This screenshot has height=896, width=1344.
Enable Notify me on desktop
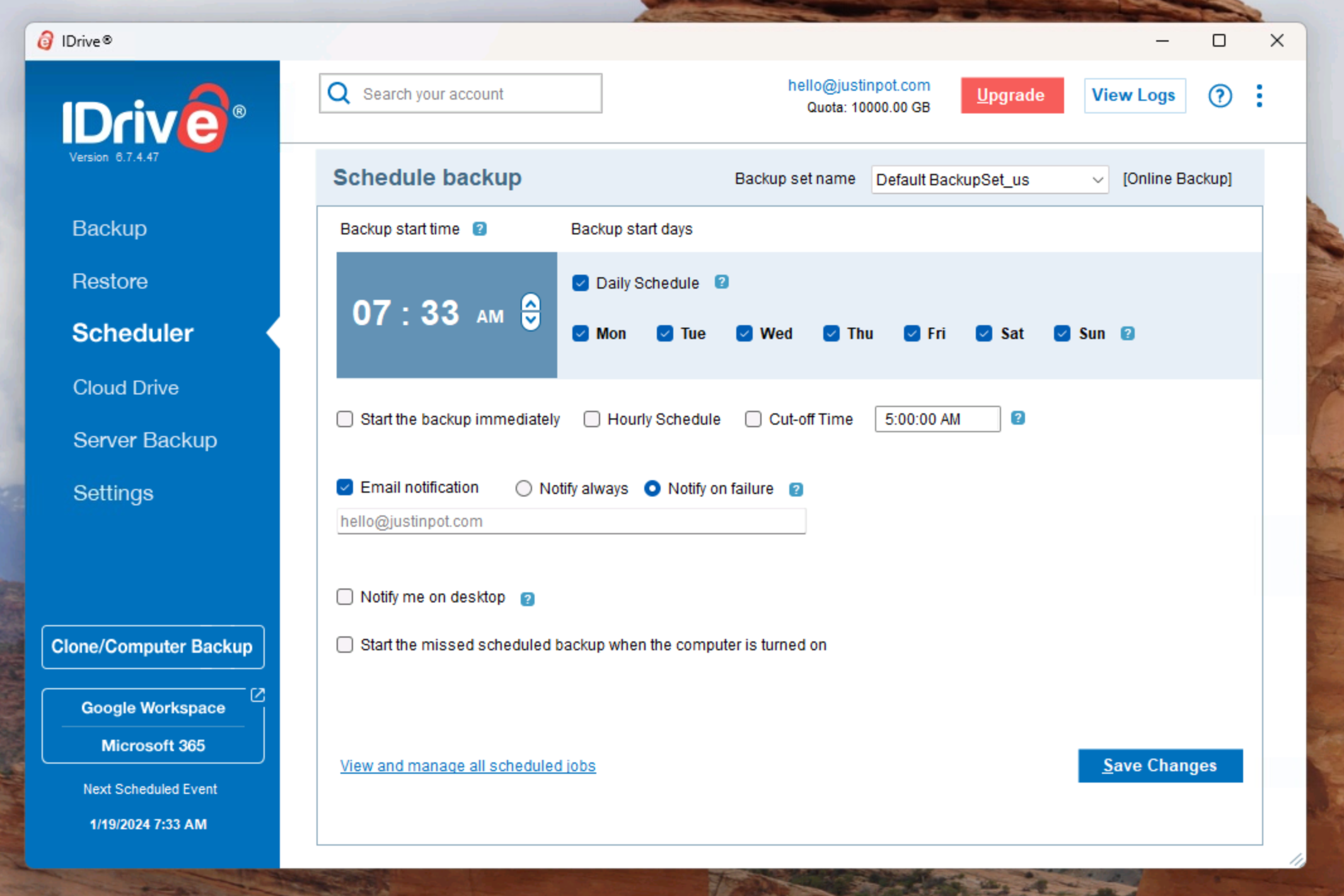345,597
